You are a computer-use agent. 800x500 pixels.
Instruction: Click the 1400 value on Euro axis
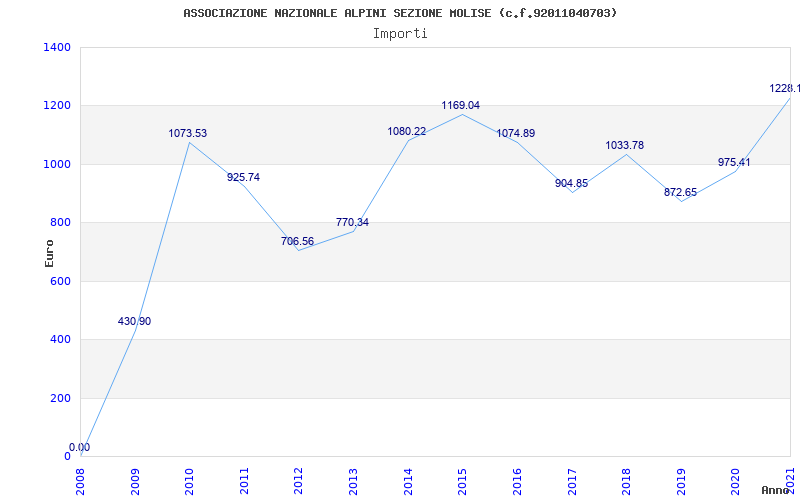click(x=57, y=47)
